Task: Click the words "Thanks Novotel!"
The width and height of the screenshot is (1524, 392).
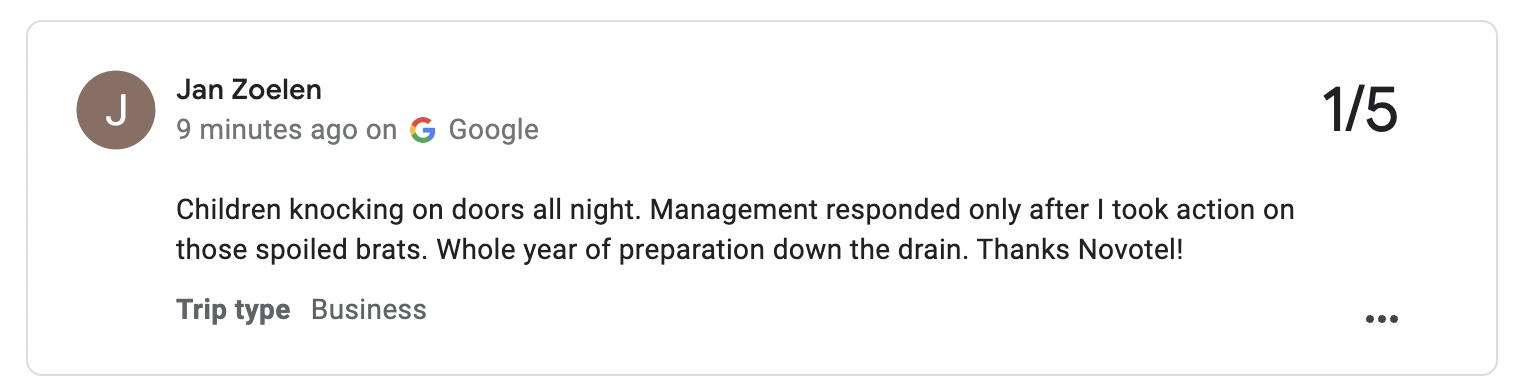Action: point(1080,249)
